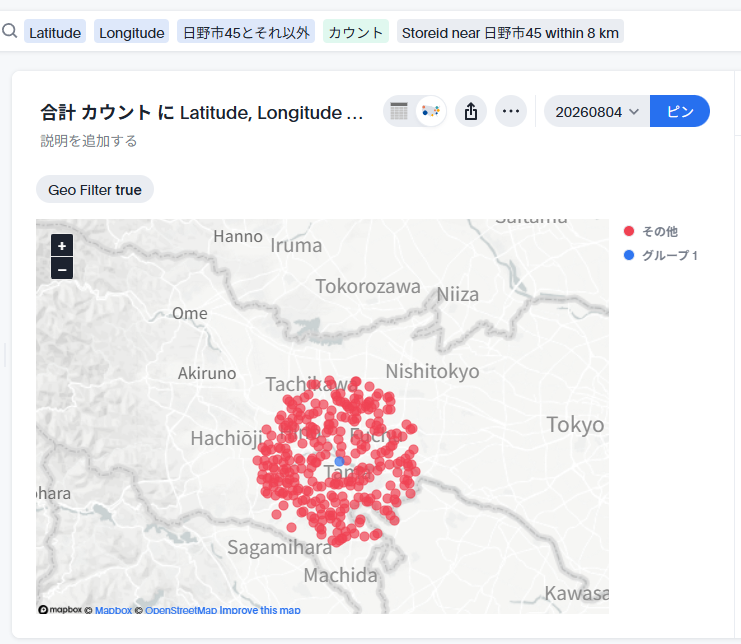Select the Longitude search token
This screenshot has width=741, height=644.
click(x=131, y=33)
